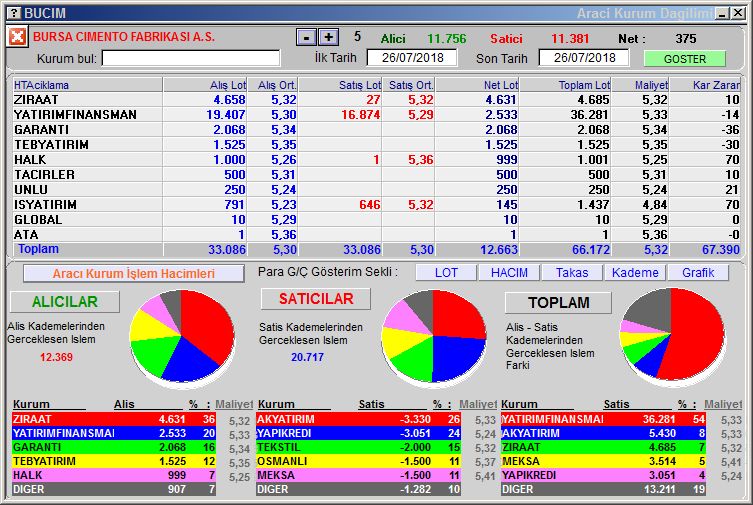Click blue YAPIKREDI row in sellers list
753x505 pixels.
pyautogui.click(x=358, y=433)
